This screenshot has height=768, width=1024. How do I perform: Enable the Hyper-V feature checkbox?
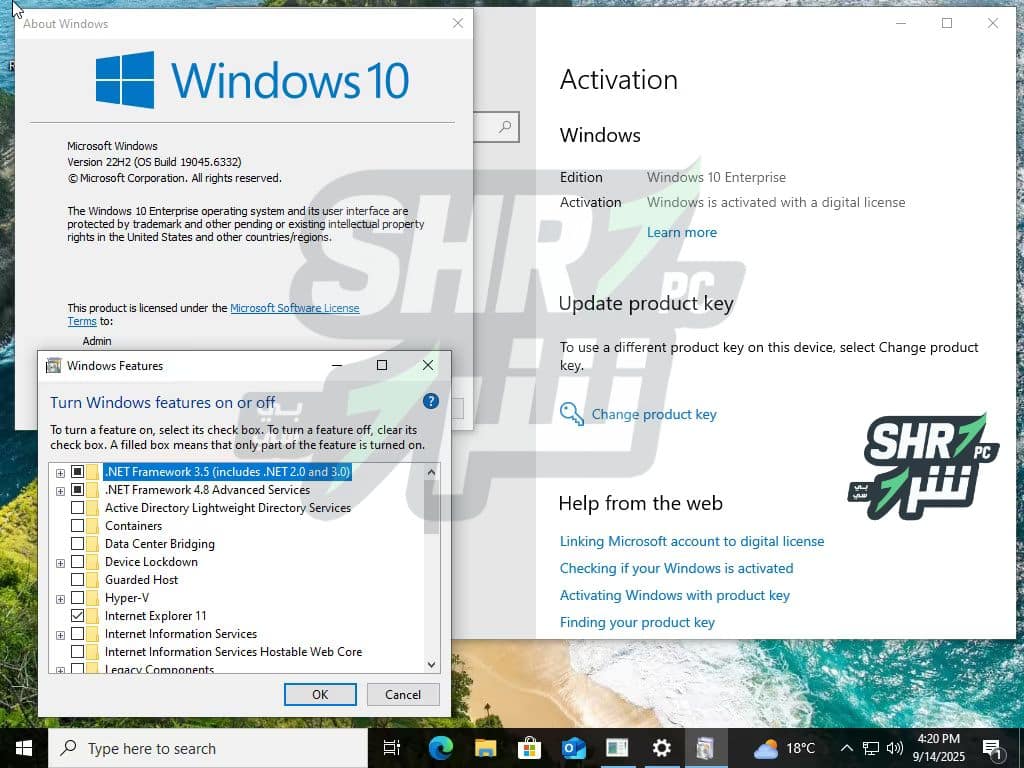coord(78,598)
